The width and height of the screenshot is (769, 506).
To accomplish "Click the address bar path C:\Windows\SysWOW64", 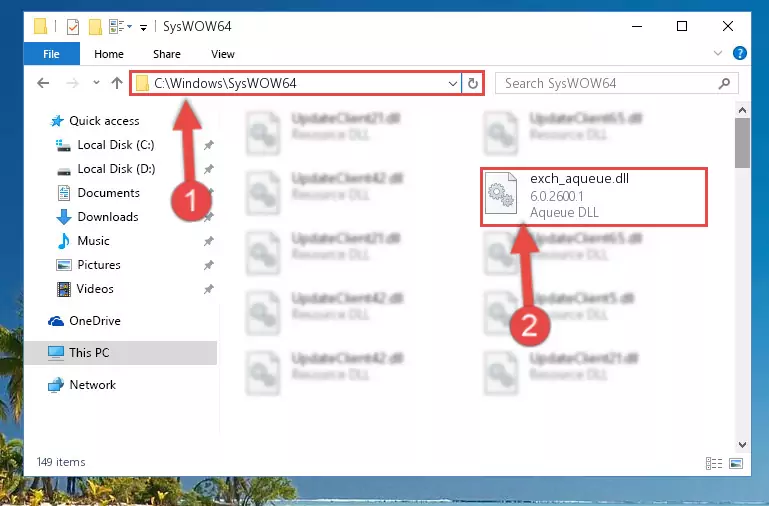I will [x=225, y=83].
